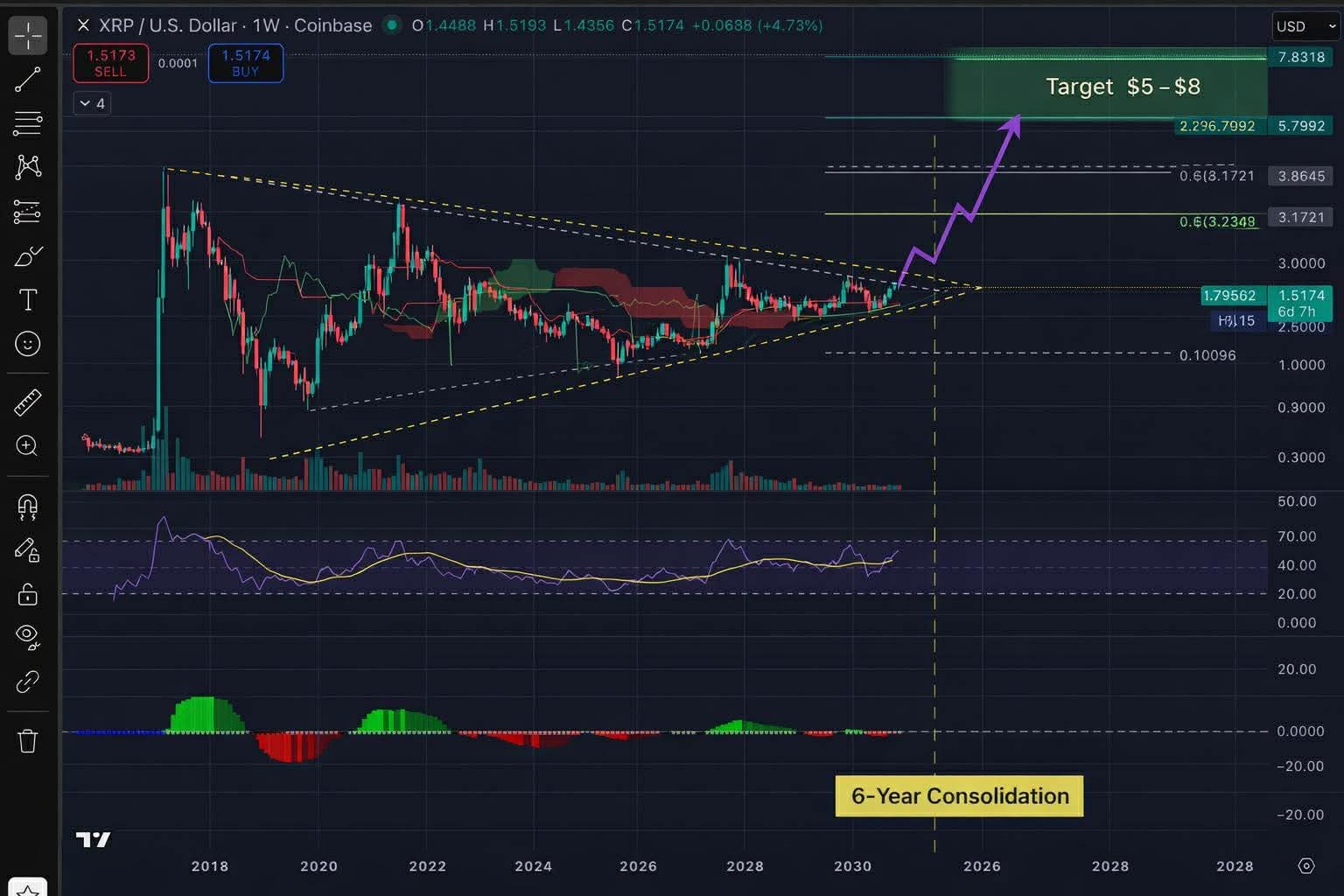Screen dimensions: 1344x896
Task: Select the Measure ruler tool
Action: pos(28,402)
